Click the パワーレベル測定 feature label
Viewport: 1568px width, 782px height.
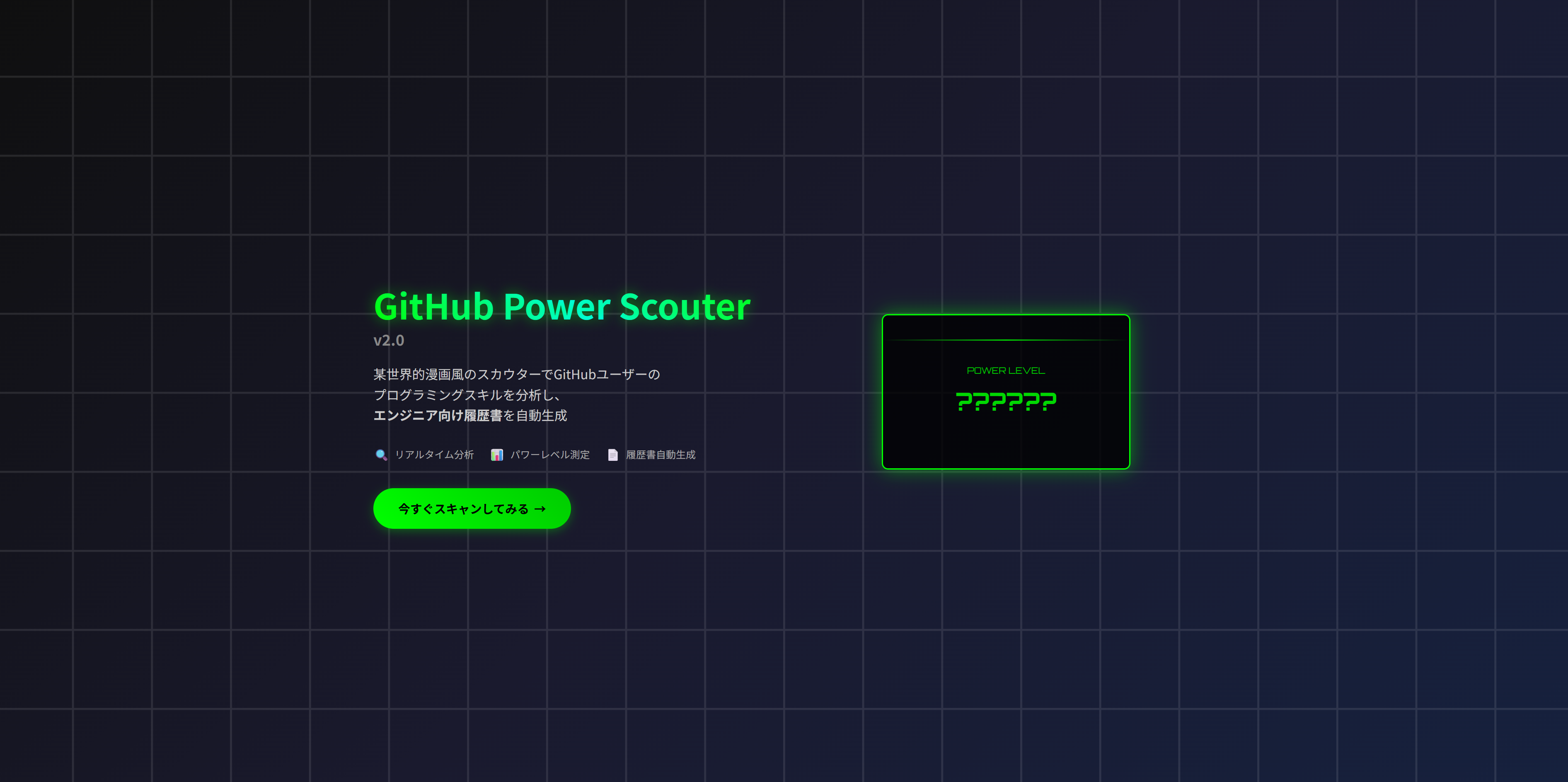pyautogui.click(x=549, y=455)
